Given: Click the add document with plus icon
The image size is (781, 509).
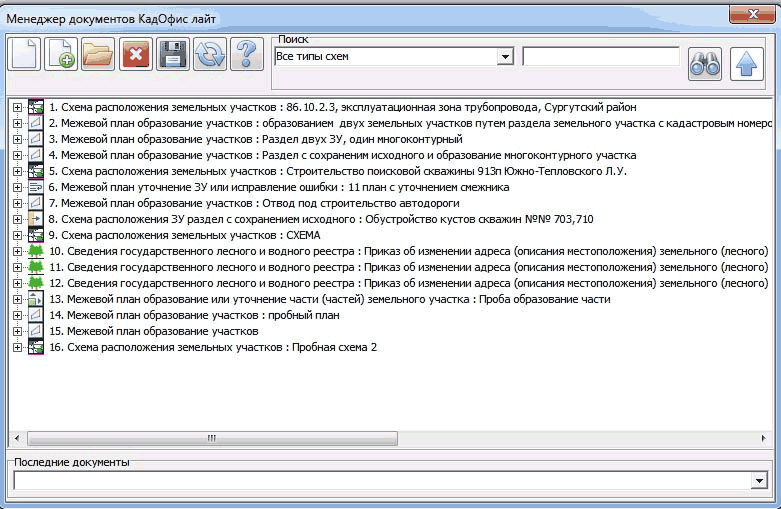Looking at the screenshot, I should [62, 54].
